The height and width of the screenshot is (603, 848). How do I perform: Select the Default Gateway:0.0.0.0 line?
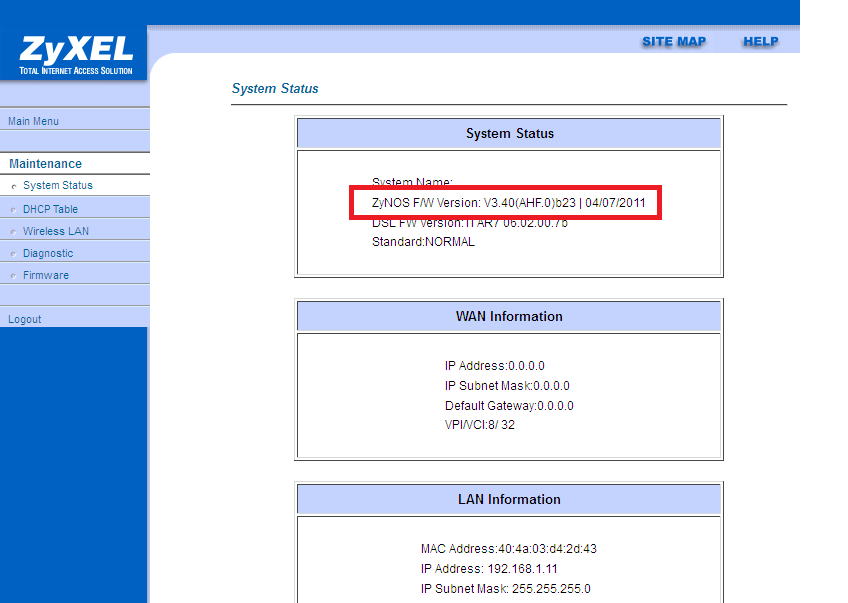coord(509,406)
